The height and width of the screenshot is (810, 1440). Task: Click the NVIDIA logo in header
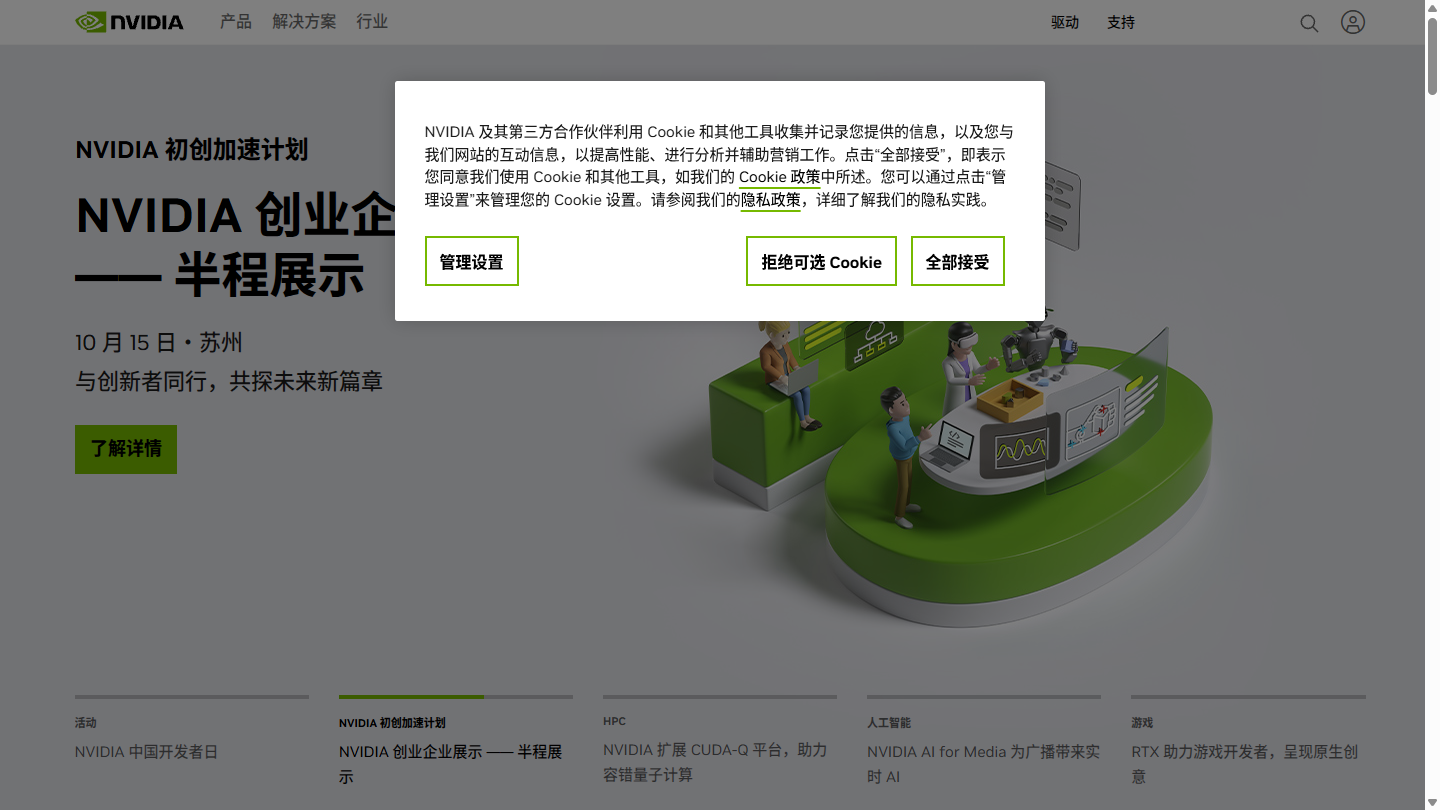129,22
